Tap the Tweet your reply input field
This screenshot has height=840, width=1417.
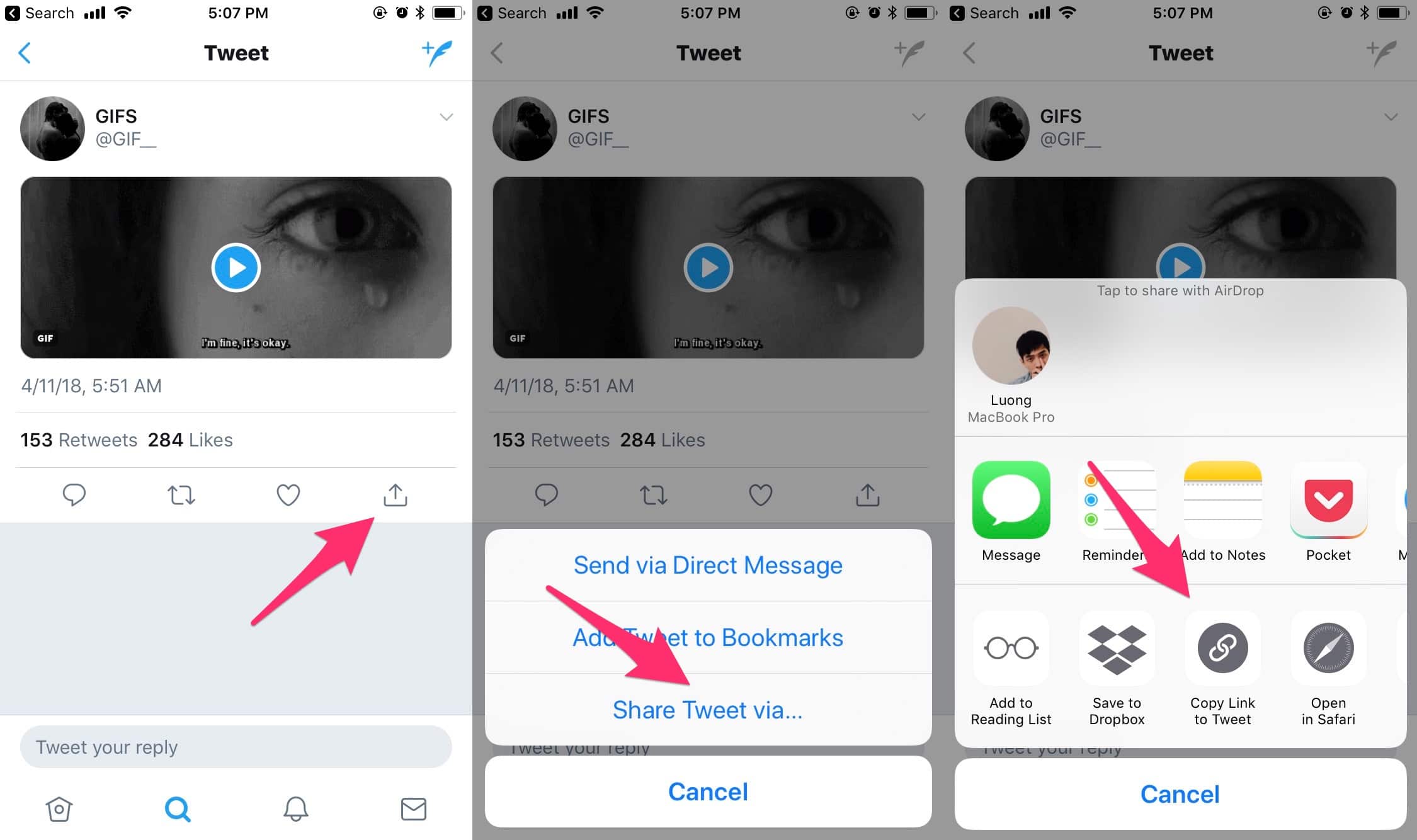(x=235, y=747)
